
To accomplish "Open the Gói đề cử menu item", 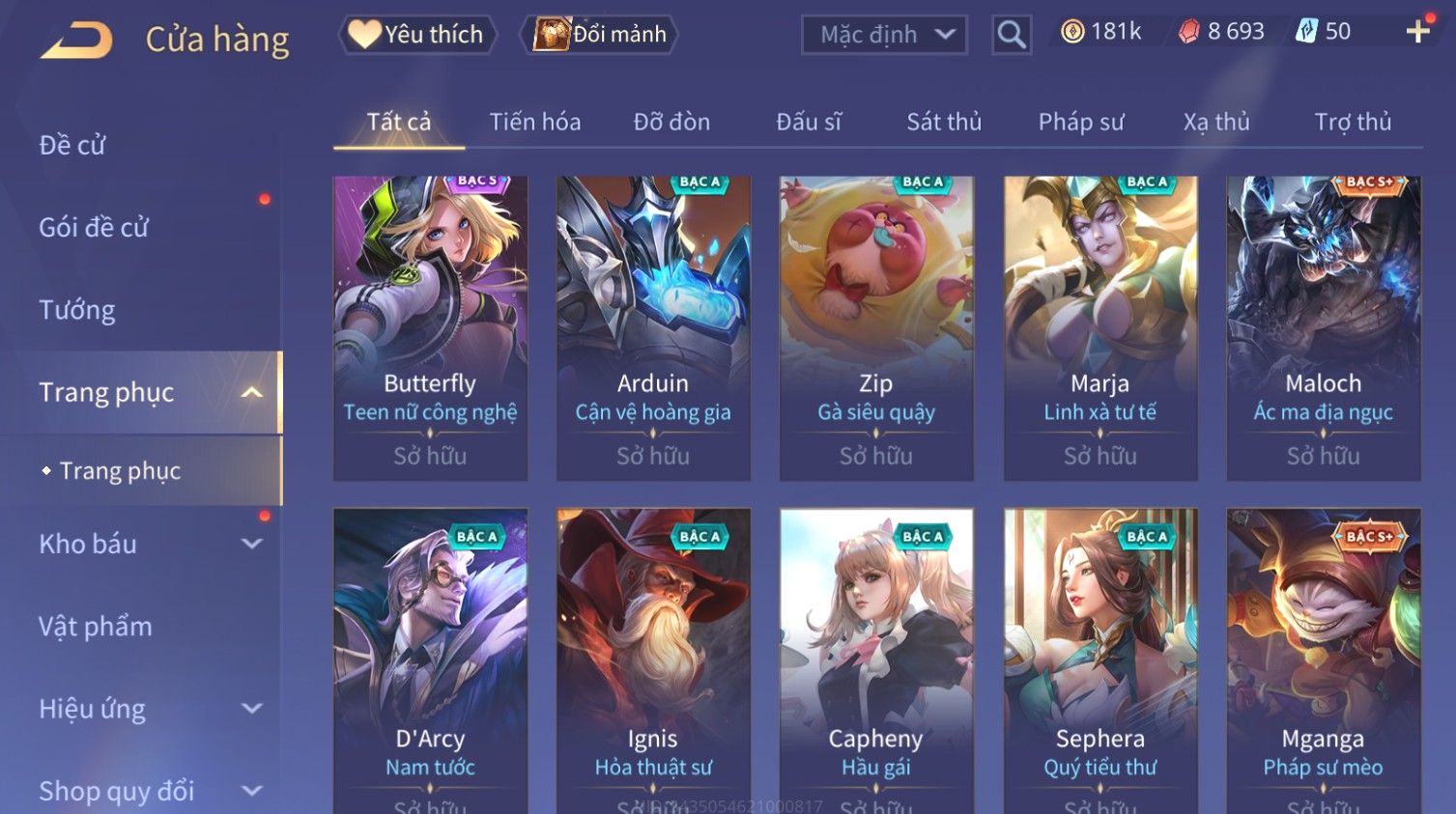I will [x=94, y=228].
